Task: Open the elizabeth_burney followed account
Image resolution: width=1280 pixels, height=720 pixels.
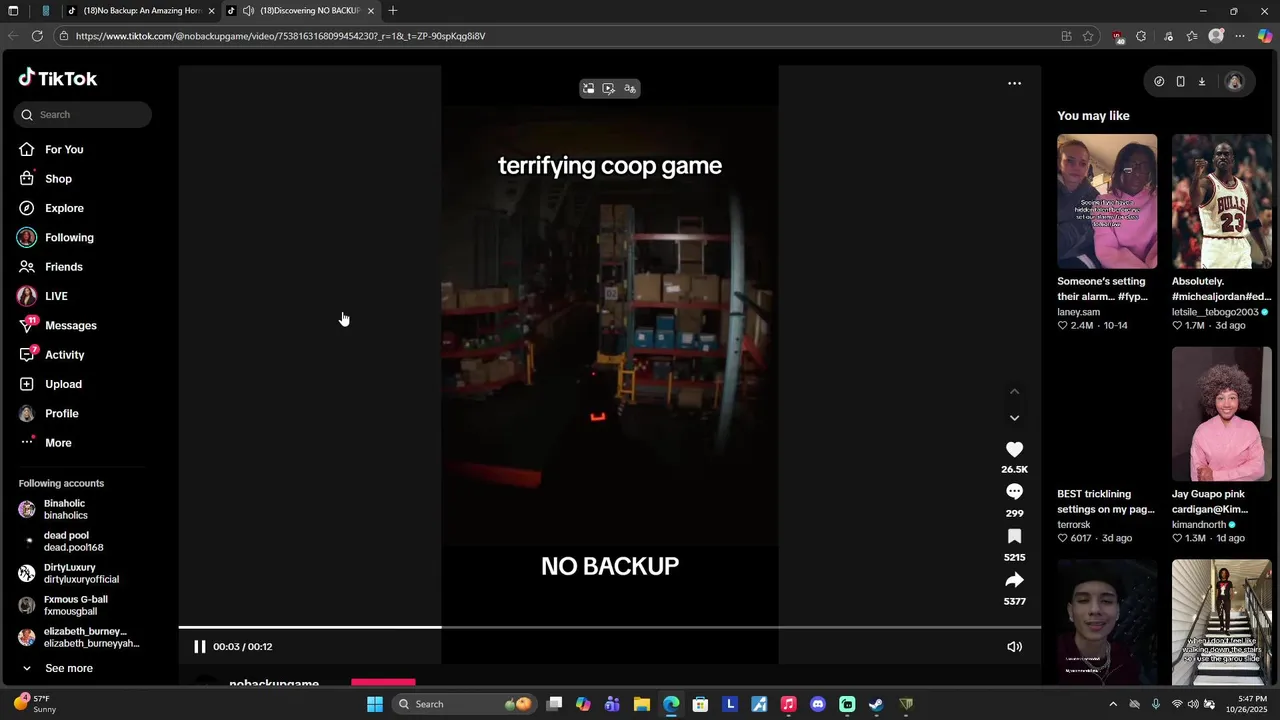Action: pos(79,637)
